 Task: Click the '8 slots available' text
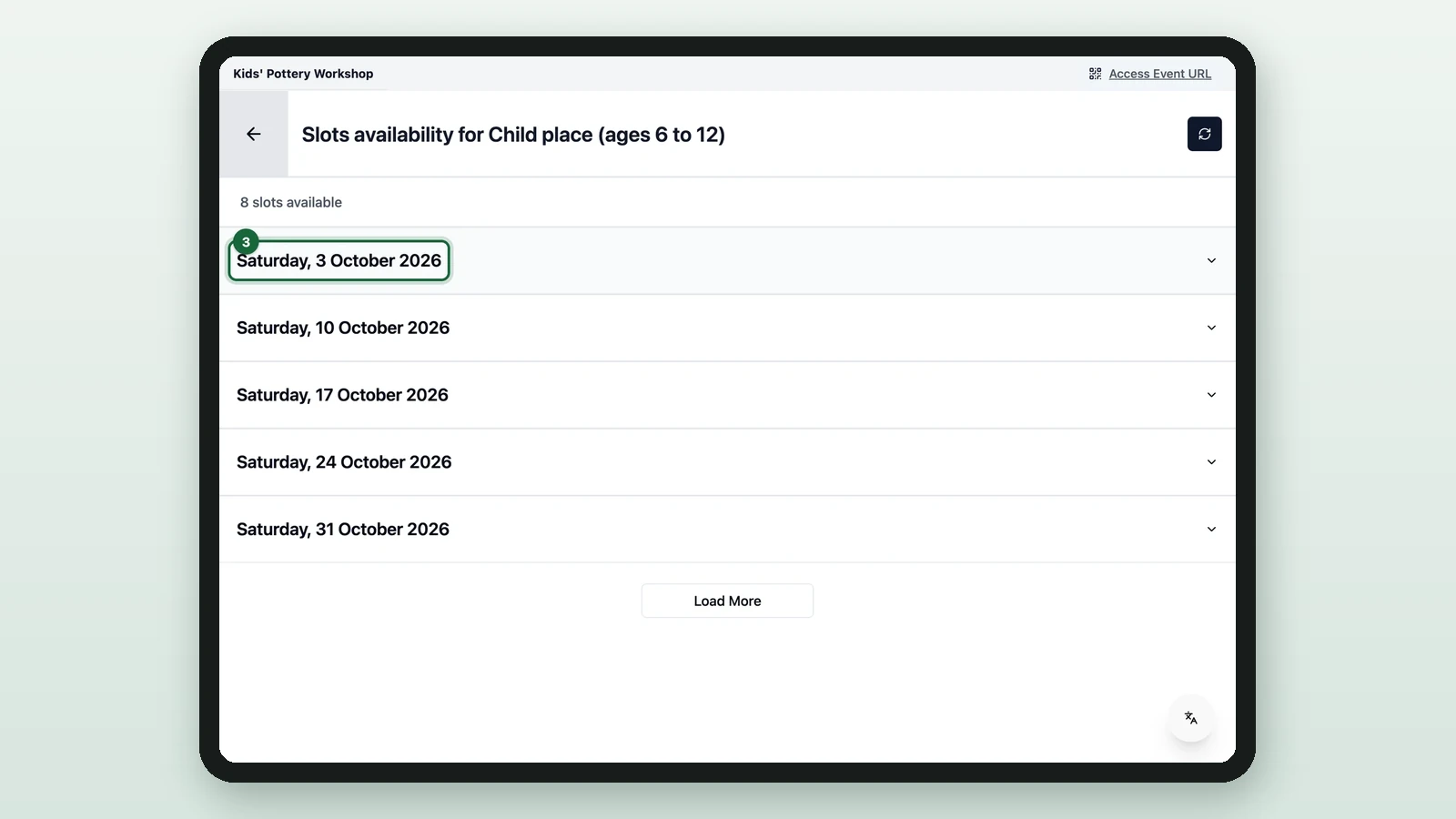pyautogui.click(x=291, y=202)
